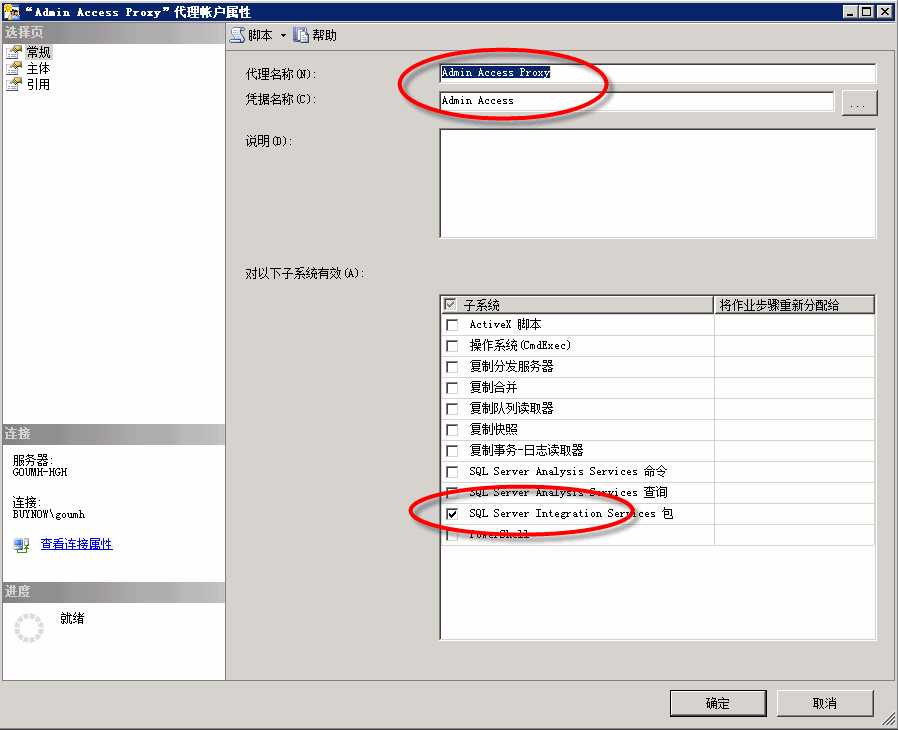898x730 pixels.
Task: Close the proxy account properties window
Action: pos(884,11)
